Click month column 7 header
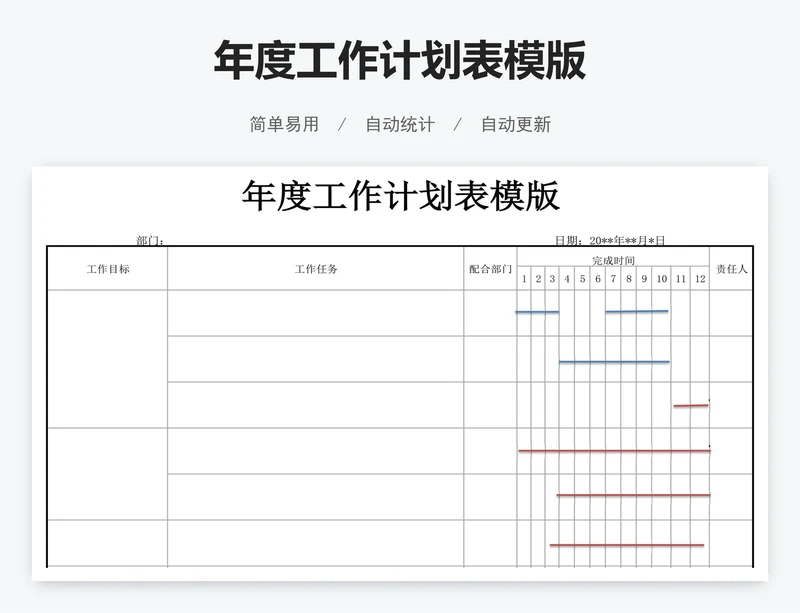The image size is (800, 613). point(613,279)
